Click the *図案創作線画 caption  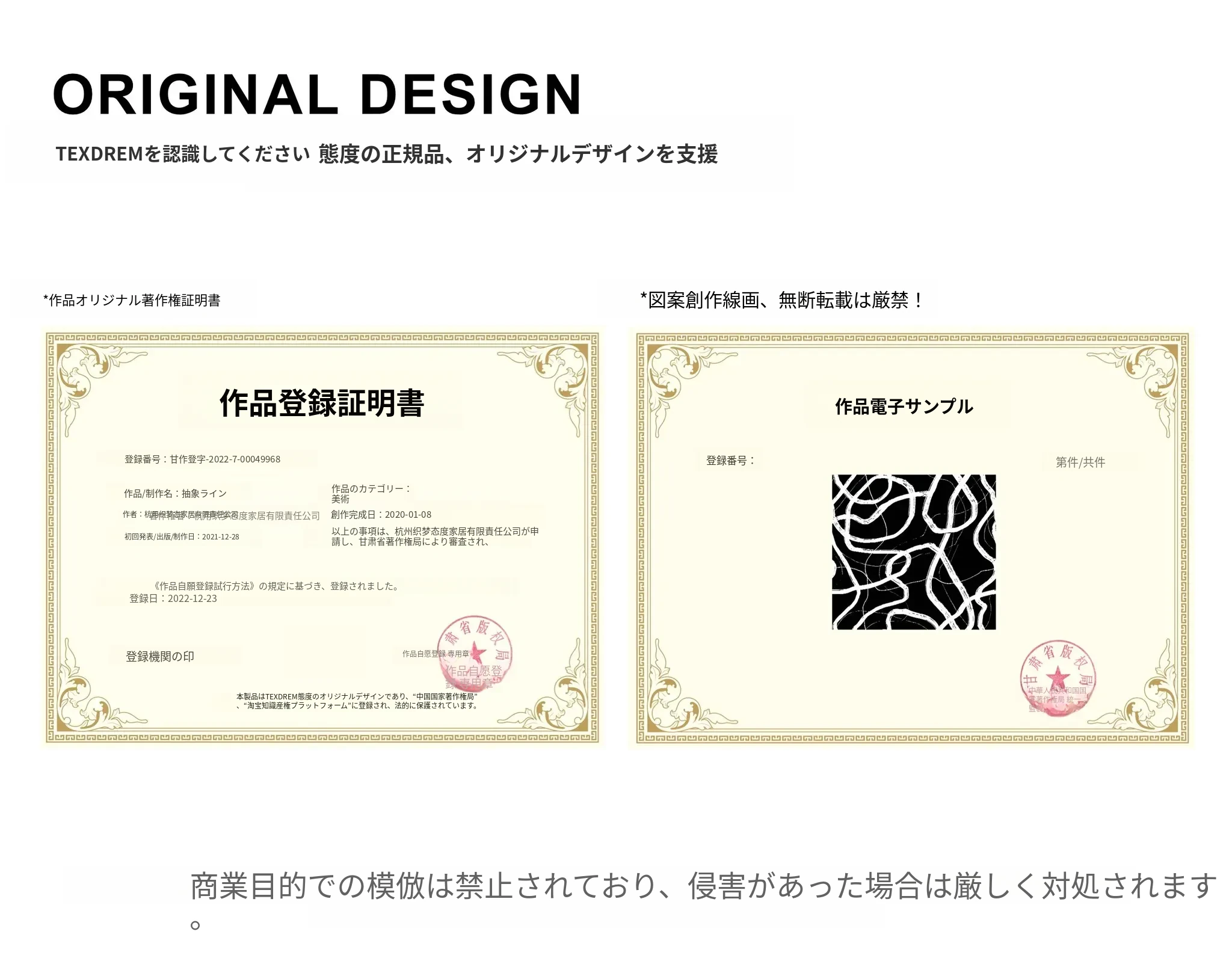(781, 299)
